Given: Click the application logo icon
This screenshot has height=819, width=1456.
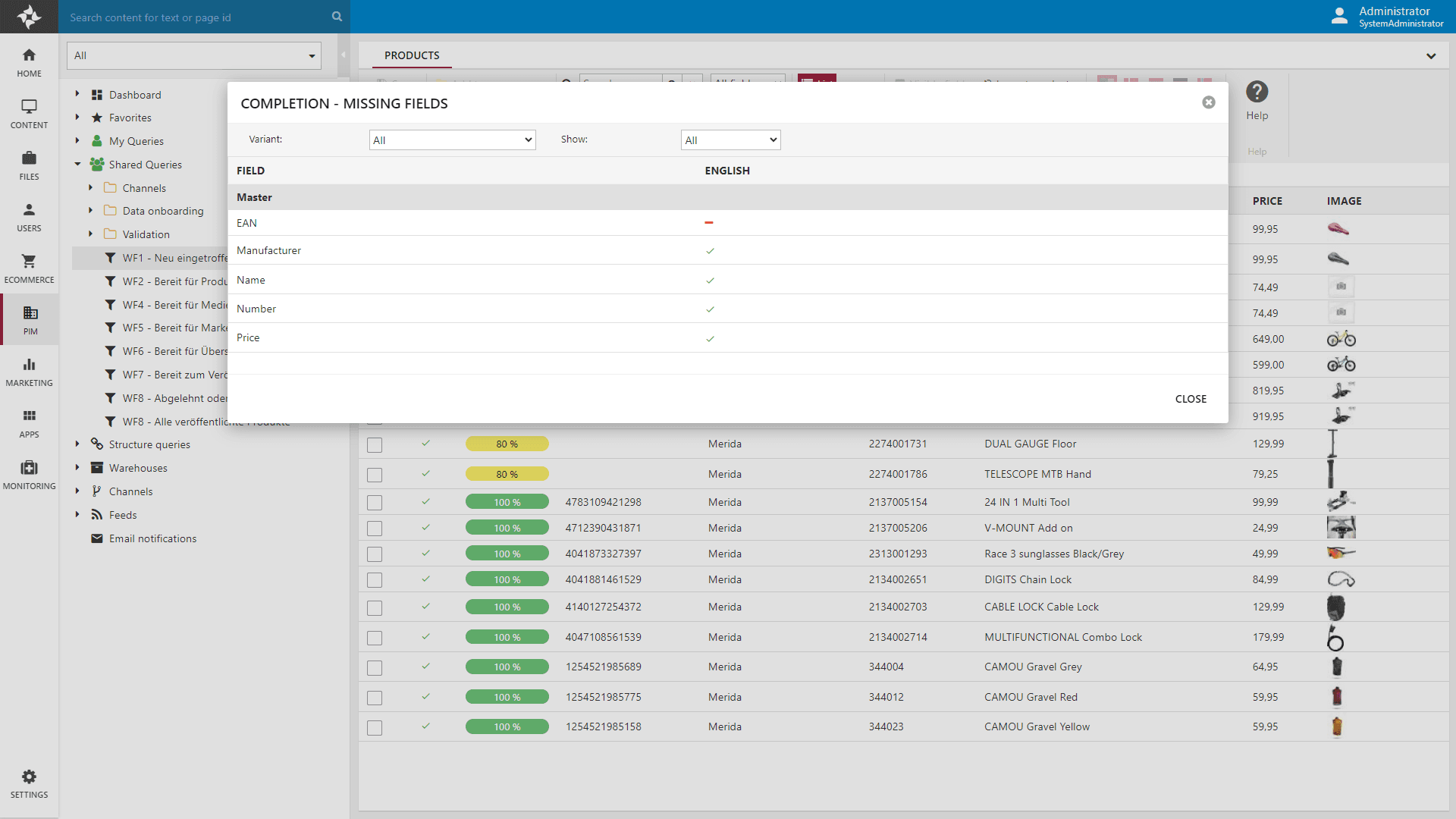Looking at the screenshot, I should (x=29, y=17).
